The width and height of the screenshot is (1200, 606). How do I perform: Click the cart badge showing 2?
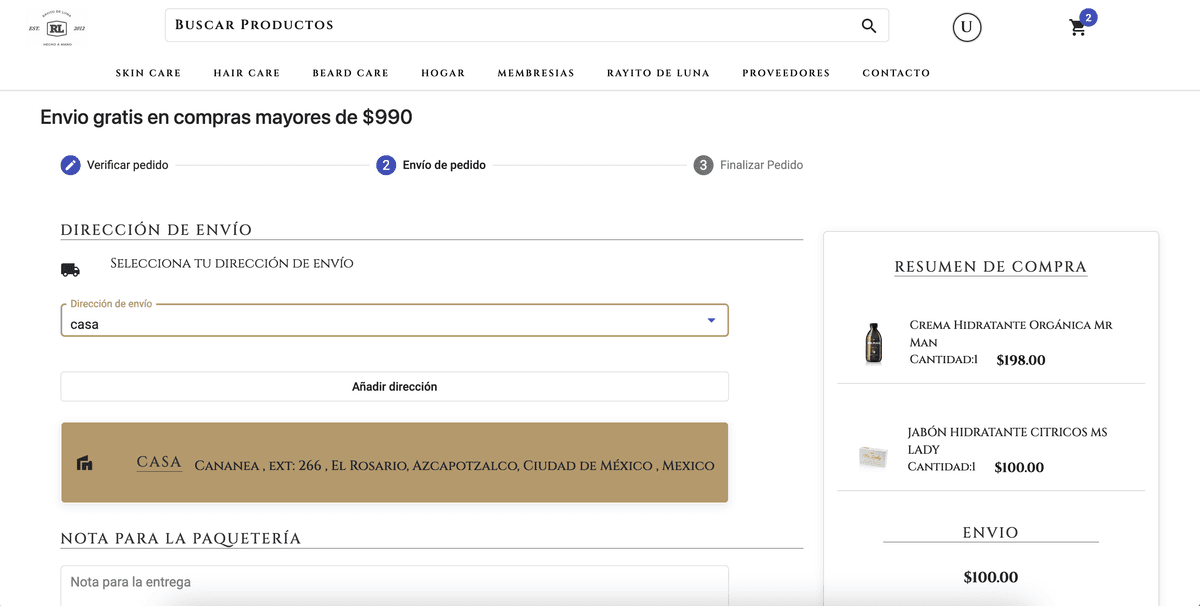click(1088, 17)
